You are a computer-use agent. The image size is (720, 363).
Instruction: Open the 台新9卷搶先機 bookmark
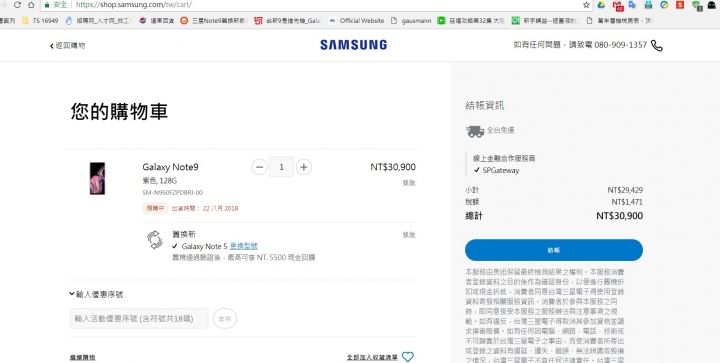tap(288, 21)
